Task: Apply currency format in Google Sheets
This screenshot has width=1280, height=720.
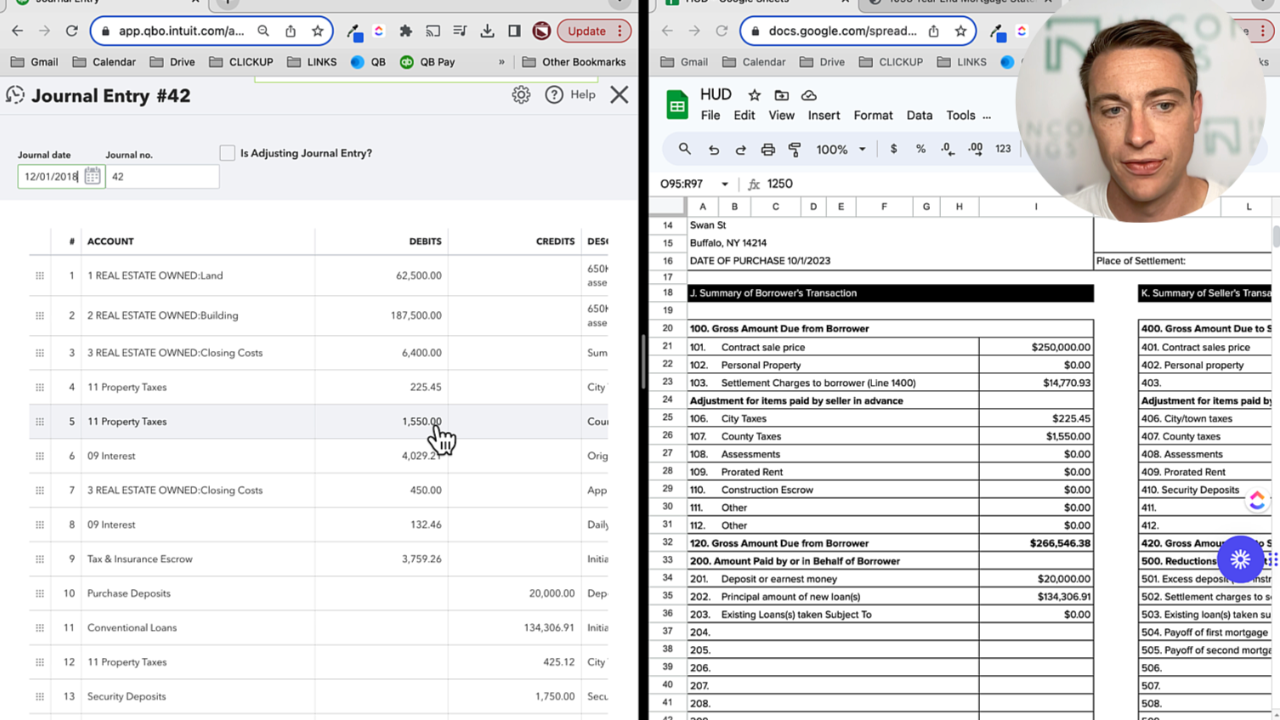Action: pyautogui.click(x=893, y=148)
